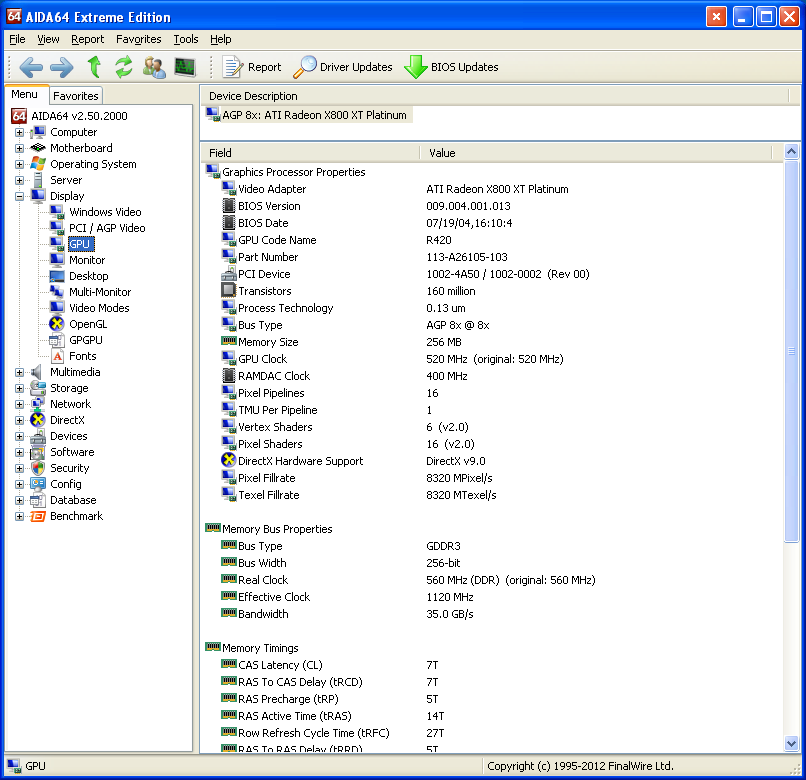806x780 pixels.
Task: Select the Network icon in the tree
Action: 38,404
